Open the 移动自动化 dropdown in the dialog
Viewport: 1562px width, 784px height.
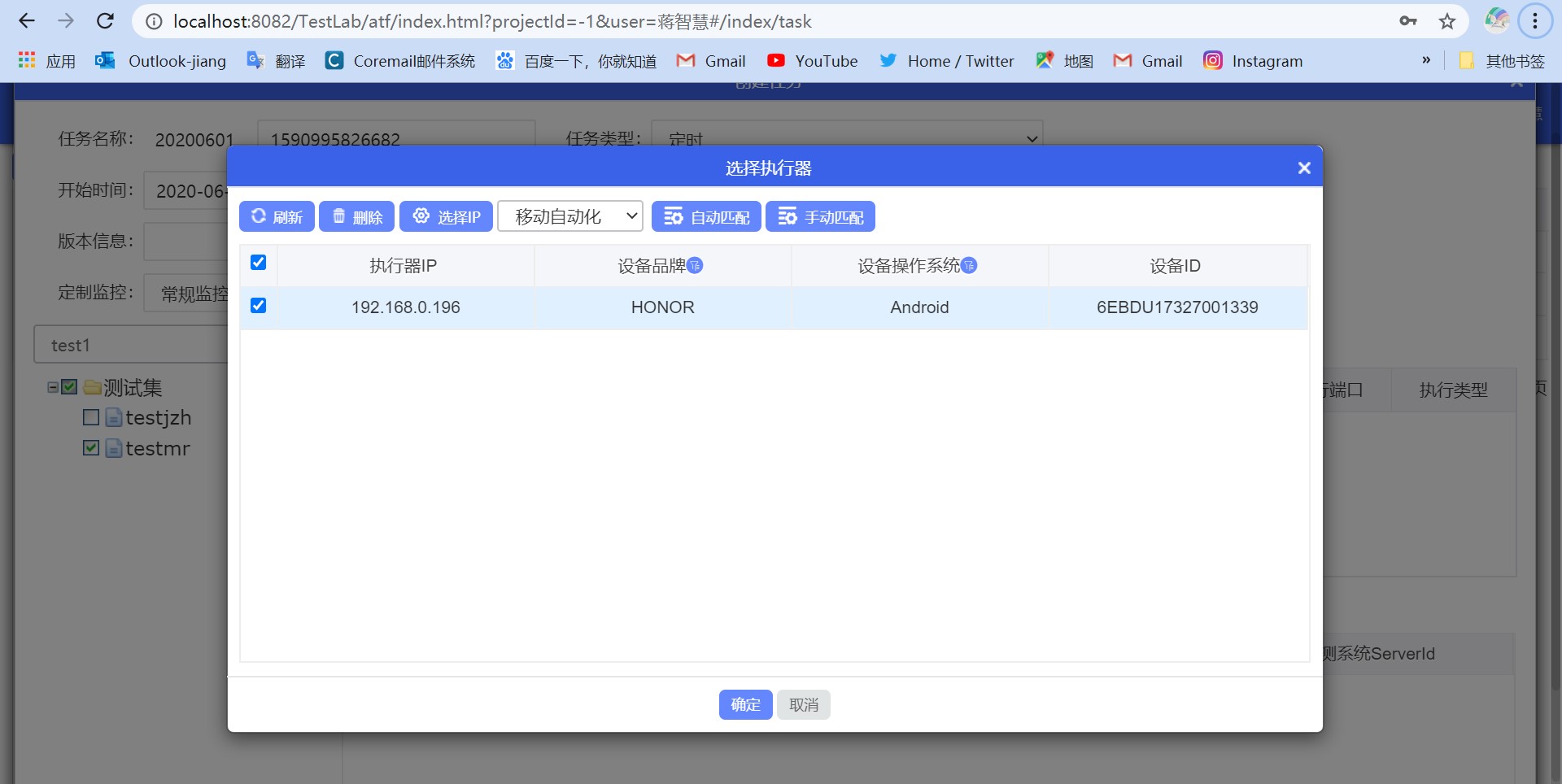pos(569,216)
